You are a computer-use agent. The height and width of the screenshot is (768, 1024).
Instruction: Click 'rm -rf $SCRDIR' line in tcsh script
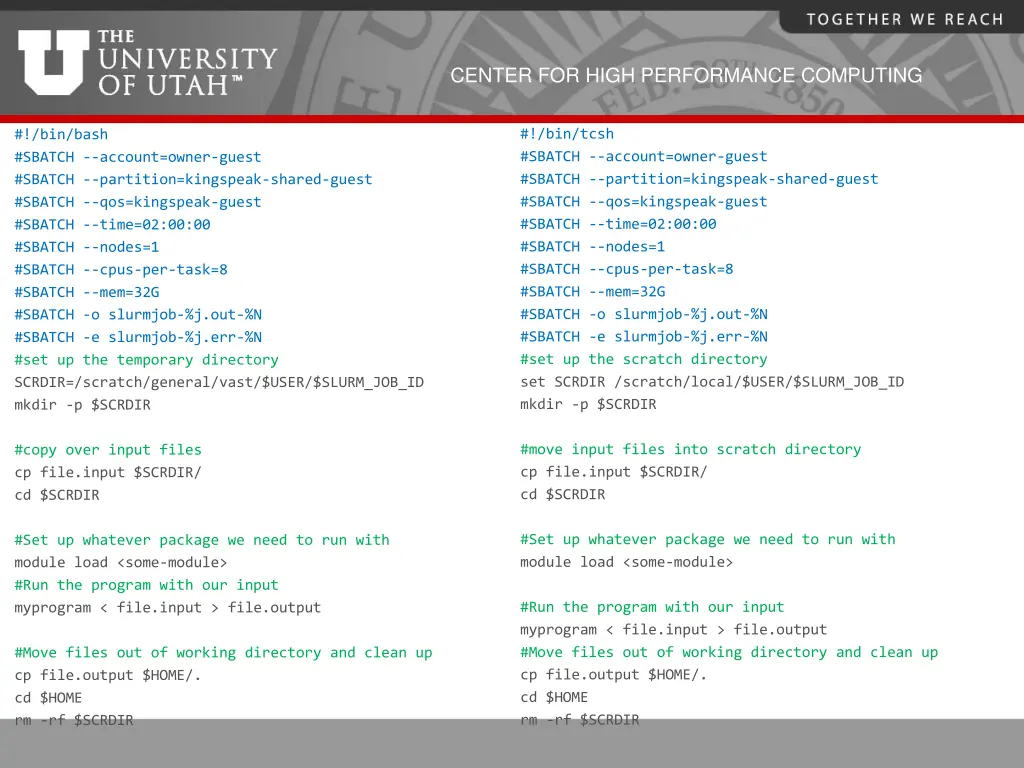click(579, 720)
